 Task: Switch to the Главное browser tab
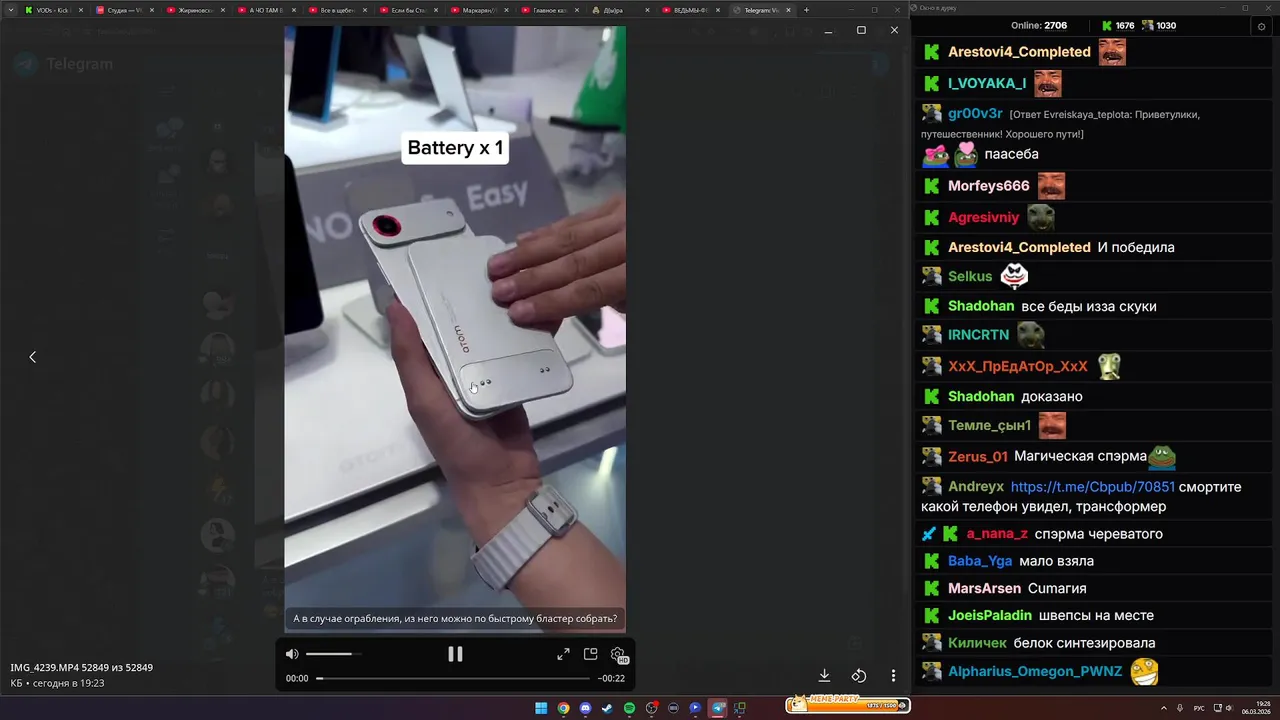click(549, 10)
